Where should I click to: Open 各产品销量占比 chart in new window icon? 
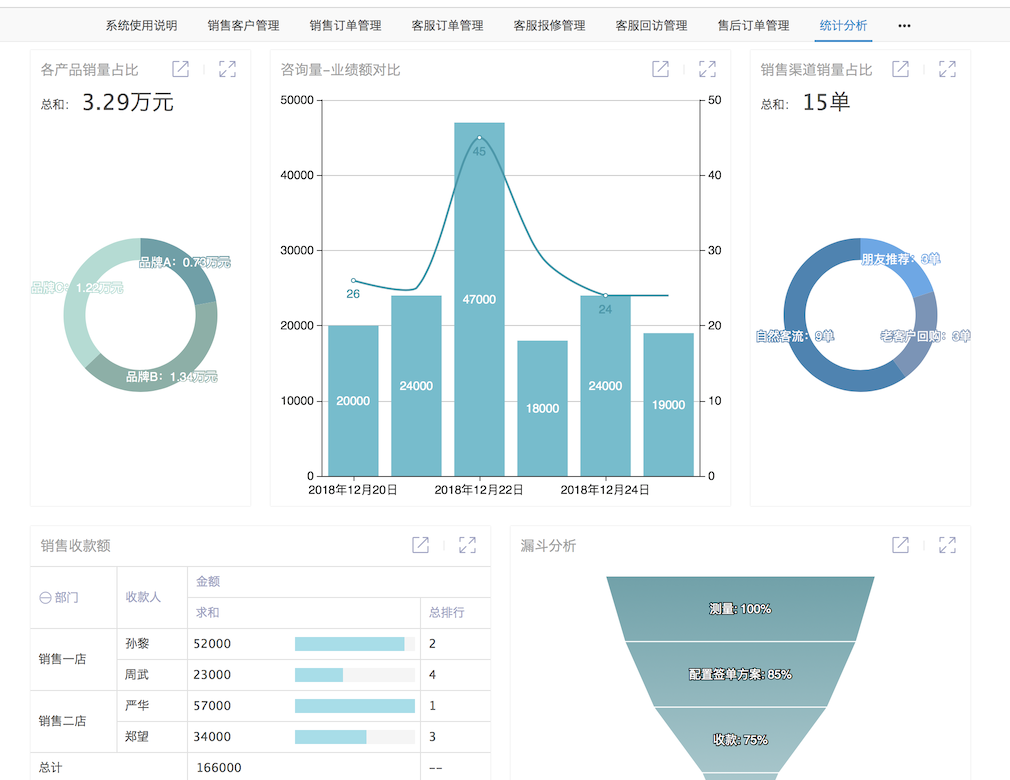180,69
